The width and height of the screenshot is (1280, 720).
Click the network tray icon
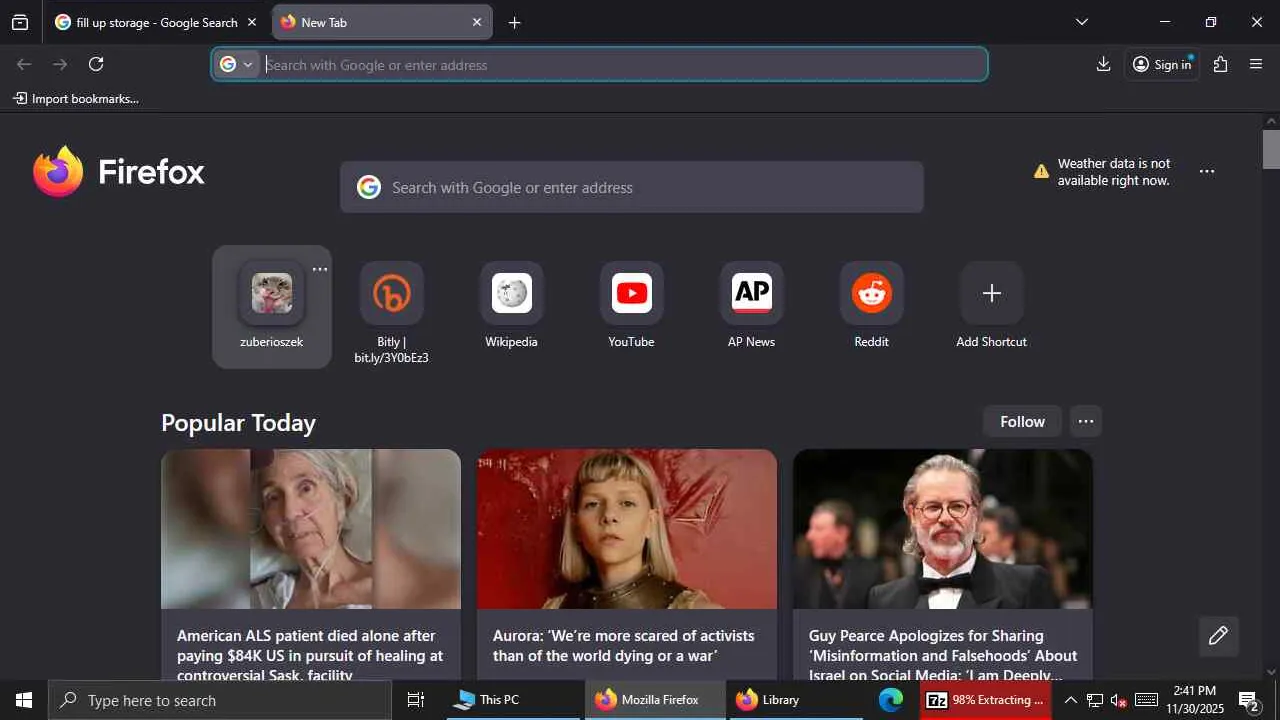(x=1095, y=700)
